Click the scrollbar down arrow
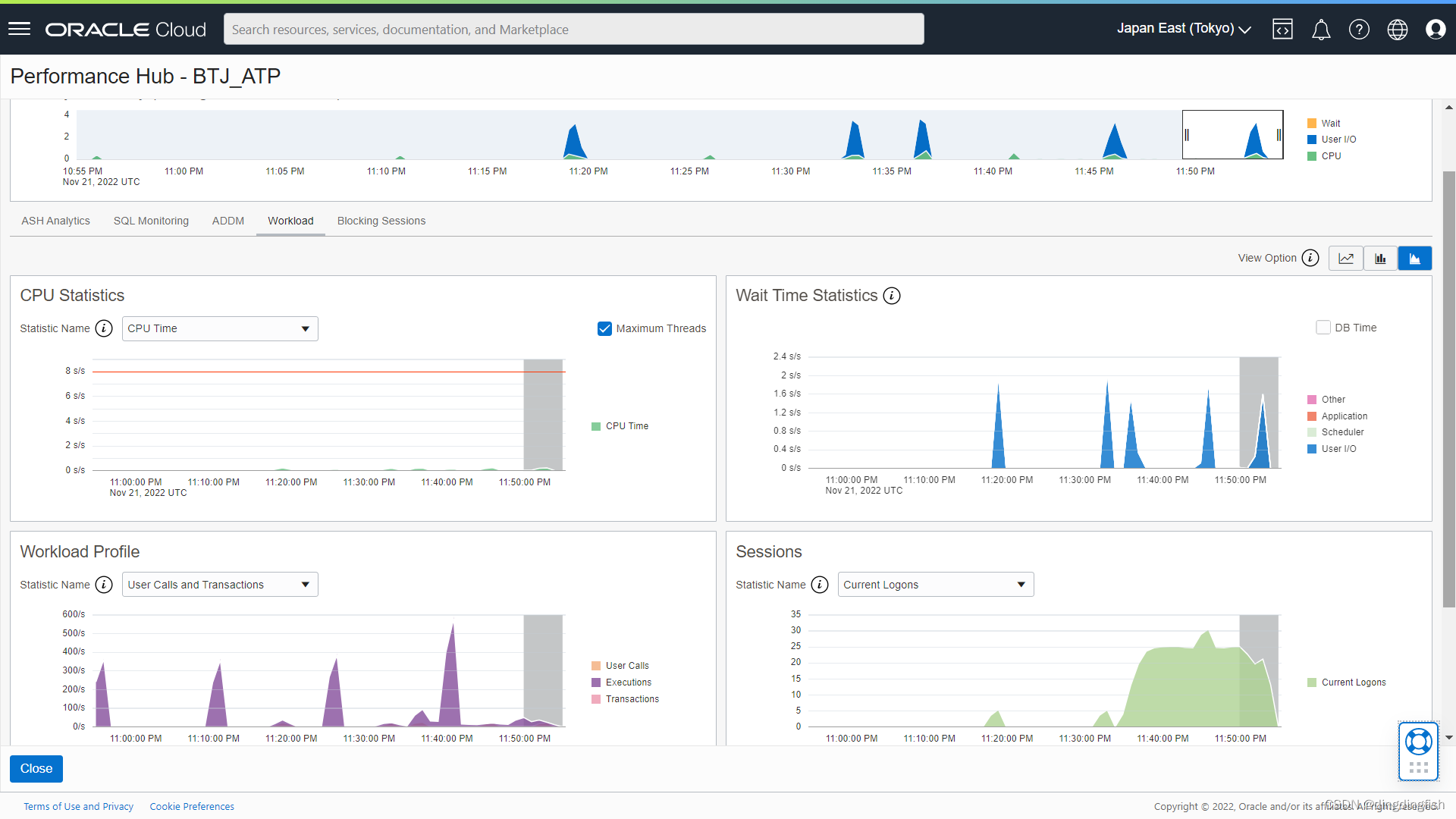1456x819 pixels. click(x=1449, y=738)
